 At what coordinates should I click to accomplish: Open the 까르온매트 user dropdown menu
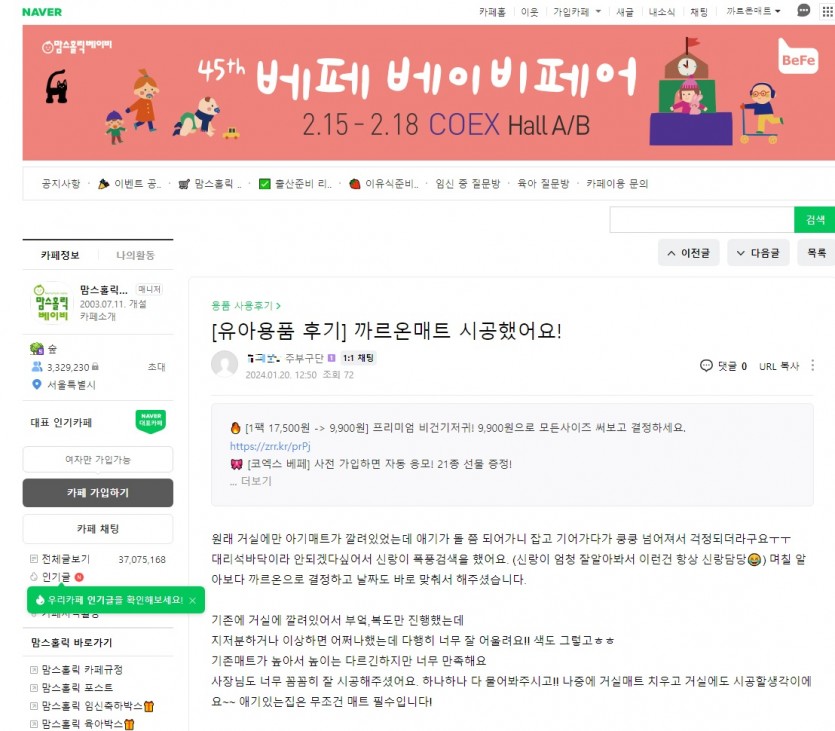753,11
